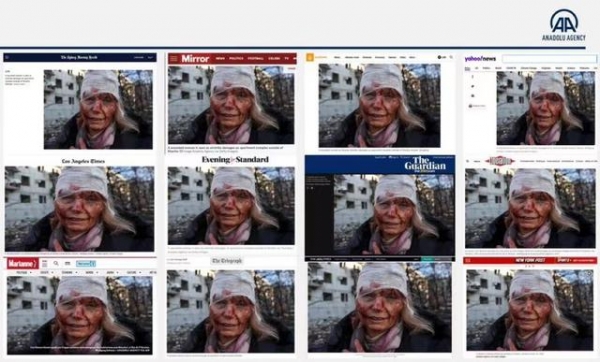Screen dimensions: 600x362
Task: Click the Evening Standard masthead
Action: coord(235,160)
